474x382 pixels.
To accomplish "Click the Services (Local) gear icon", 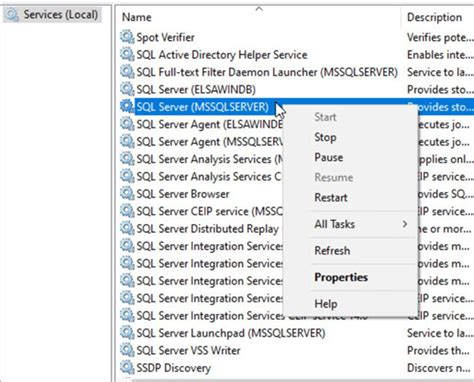I will pyautogui.click(x=12, y=15).
